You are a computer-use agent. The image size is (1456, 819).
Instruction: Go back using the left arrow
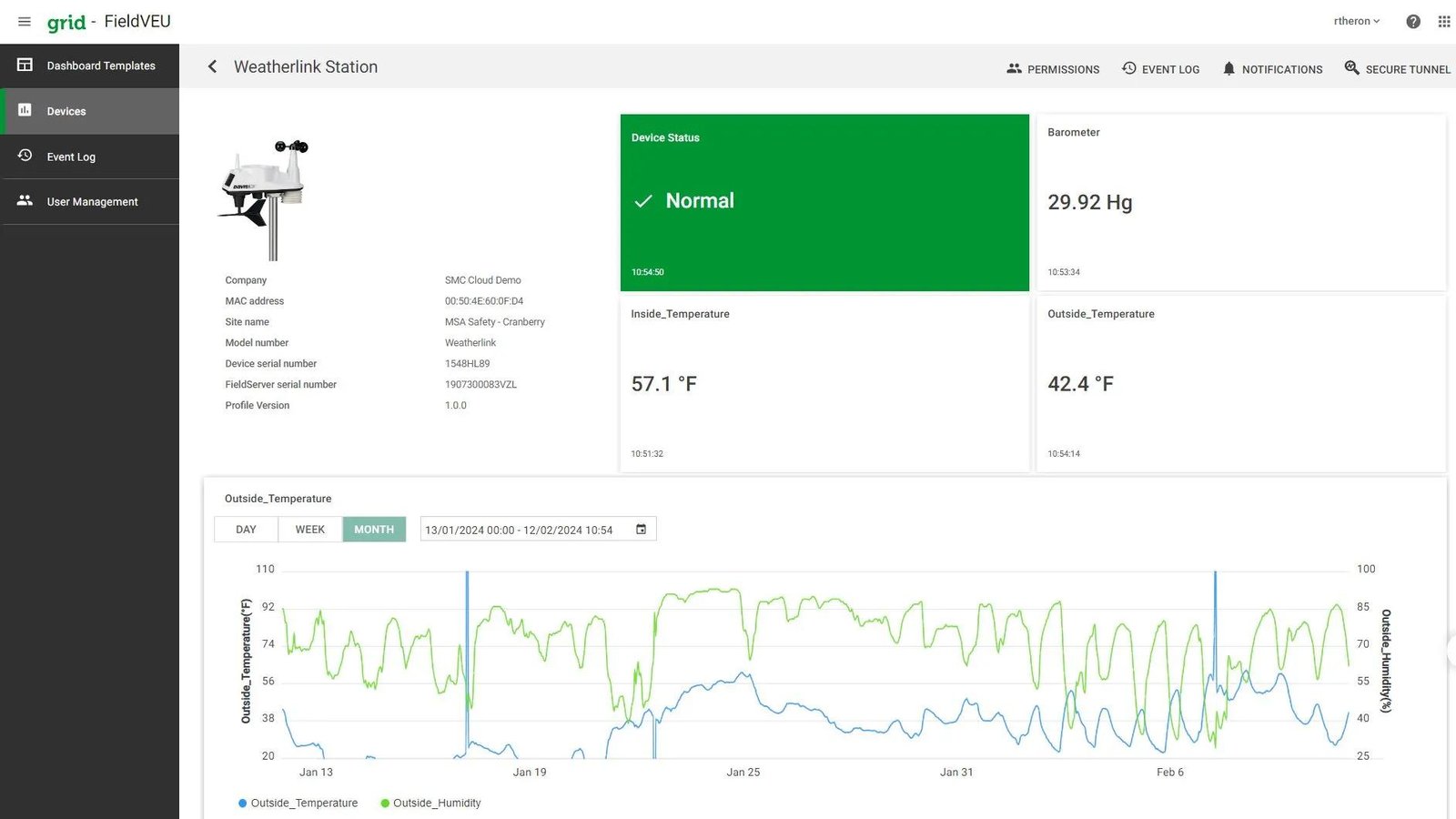pos(212,66)
